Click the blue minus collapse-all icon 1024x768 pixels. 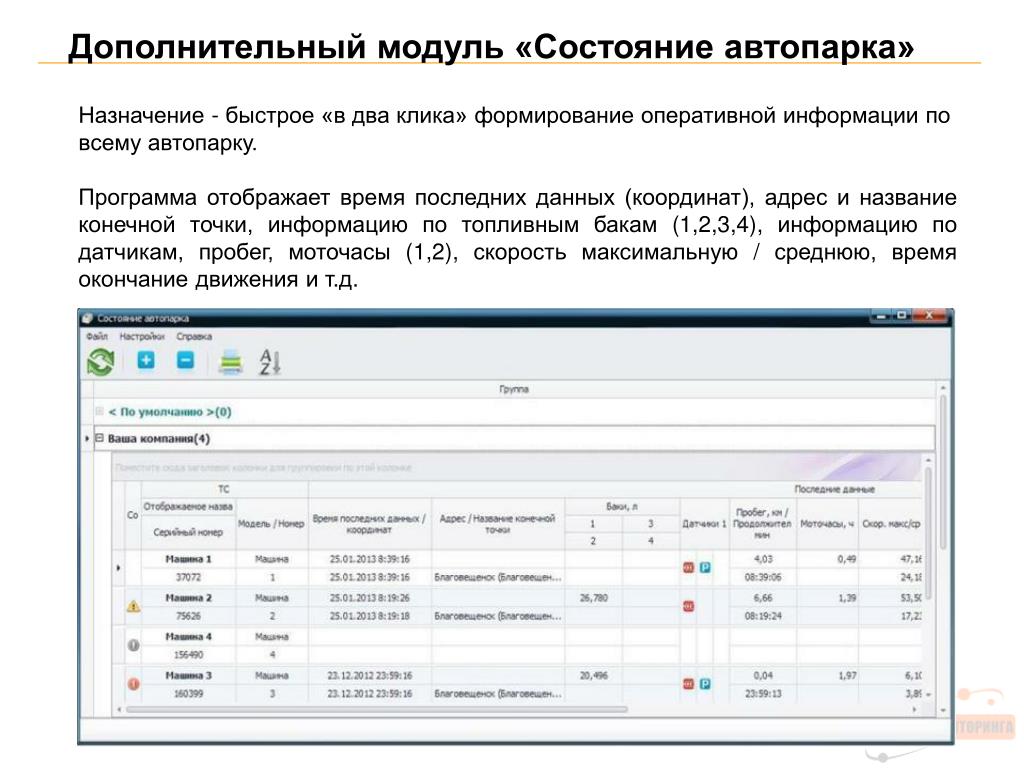click(185, 360)
